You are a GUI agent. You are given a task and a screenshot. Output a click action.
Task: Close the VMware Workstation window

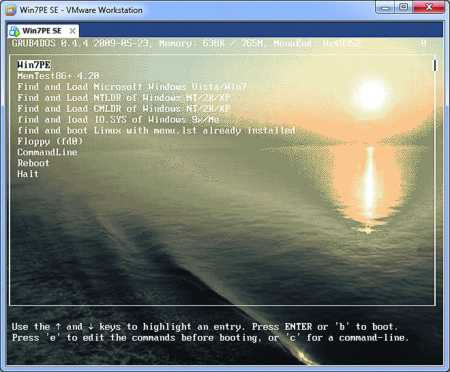tap(429, 7)
